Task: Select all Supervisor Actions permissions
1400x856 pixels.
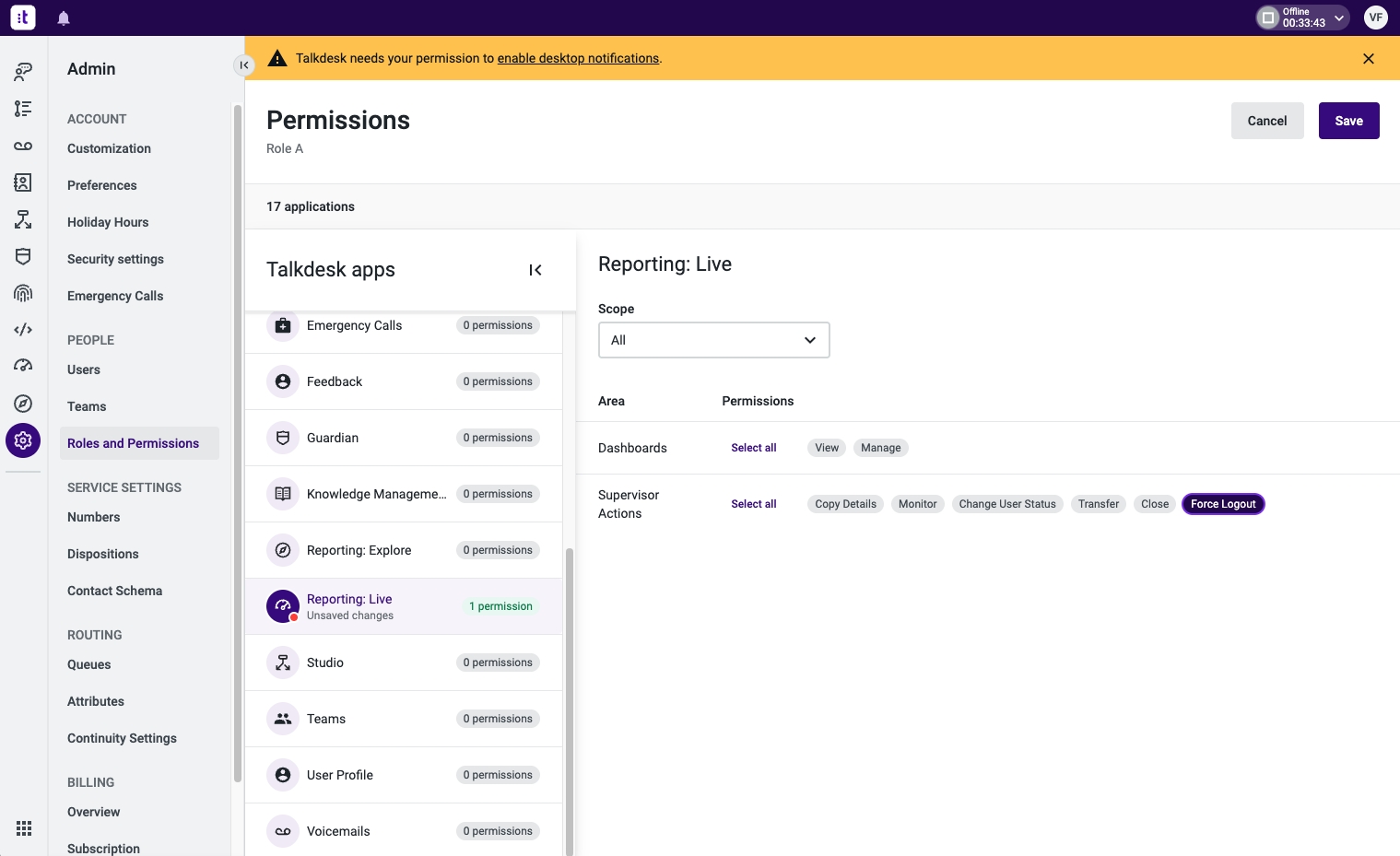Action: coord(754,504)
